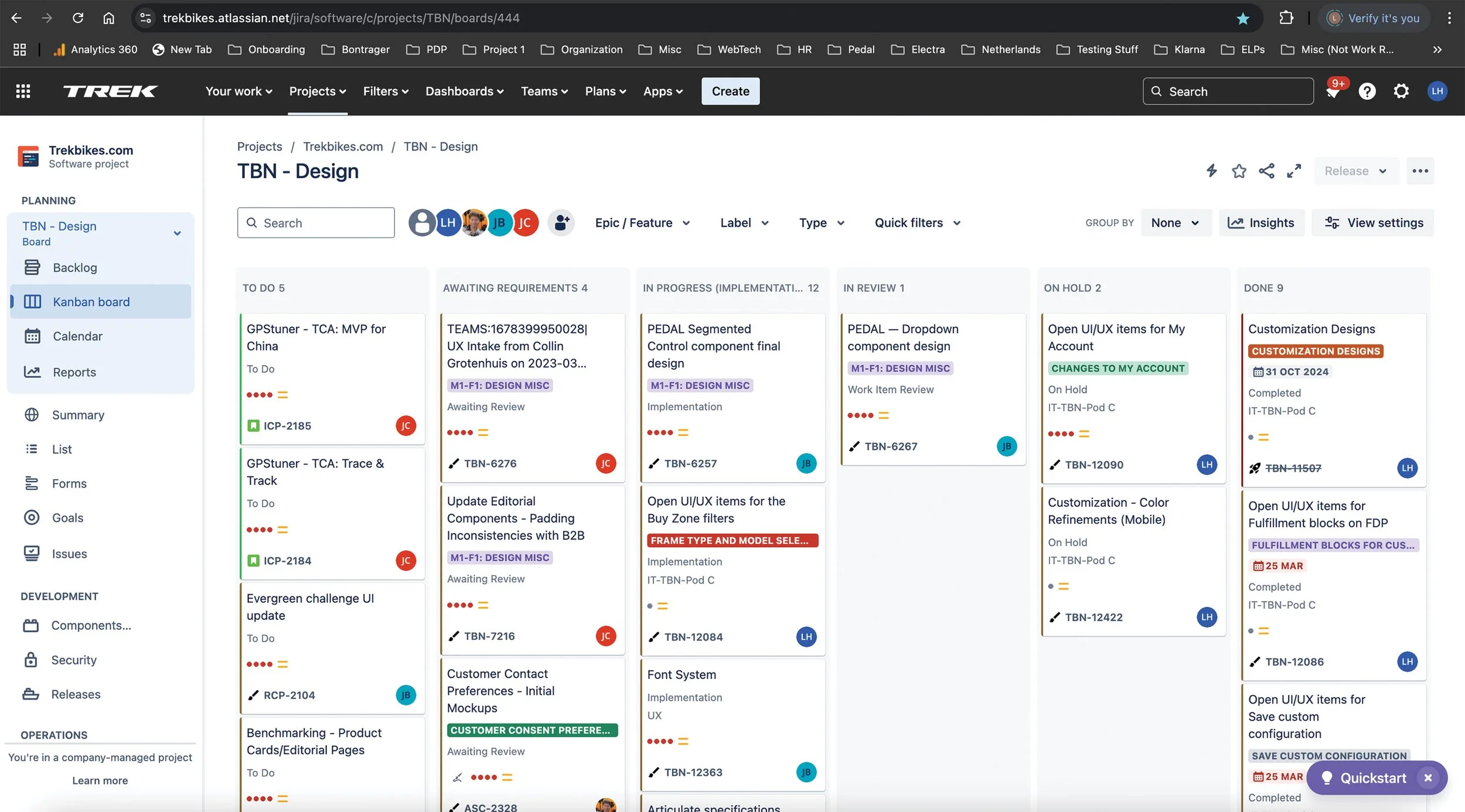Image resolution: width=1465 pixels, height=812 pixels.
Task: Filter board by JB assignee avatar
Action: tap(499, 223)
